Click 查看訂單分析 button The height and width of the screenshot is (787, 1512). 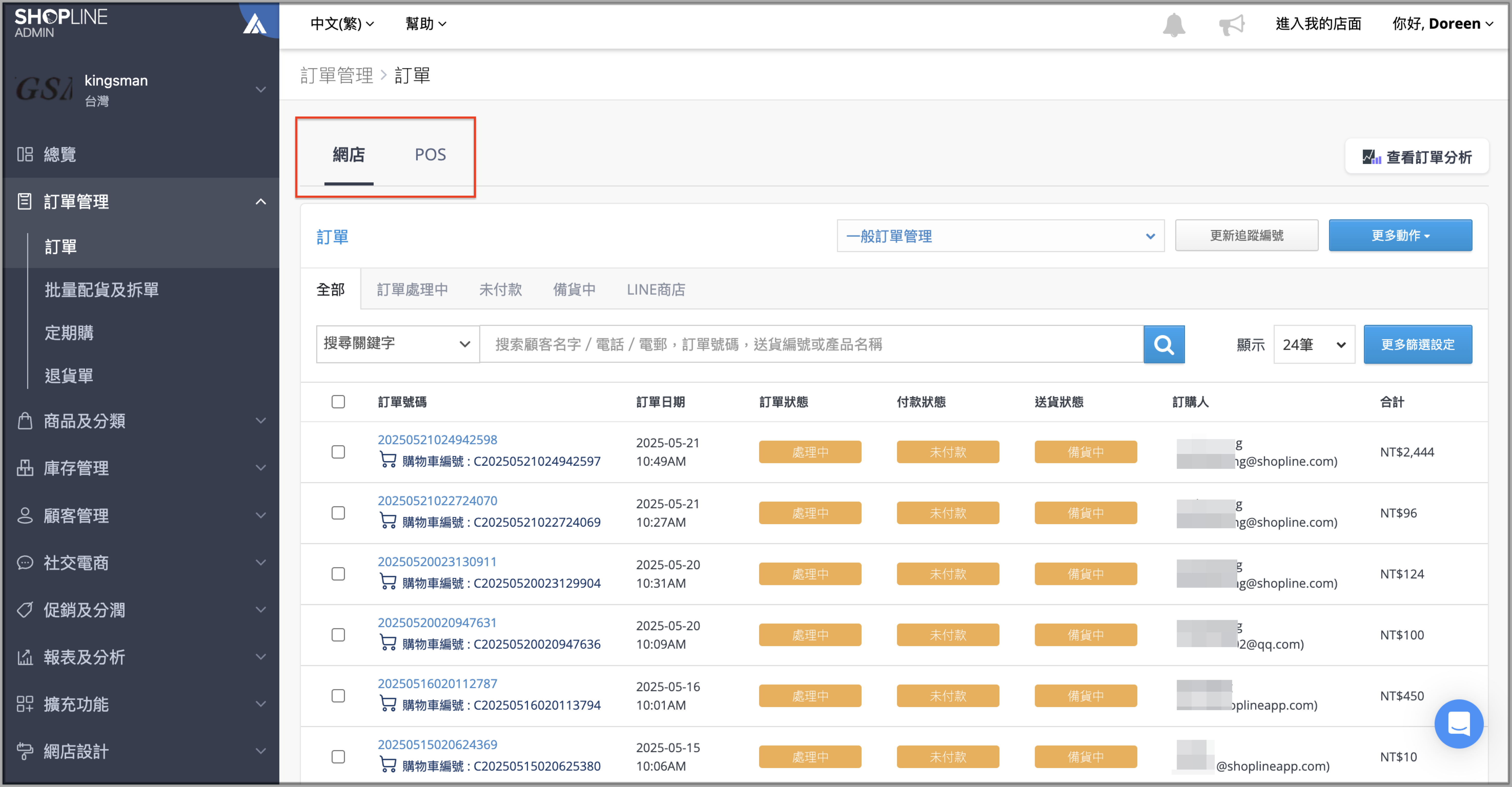(x=1416, y=157)
